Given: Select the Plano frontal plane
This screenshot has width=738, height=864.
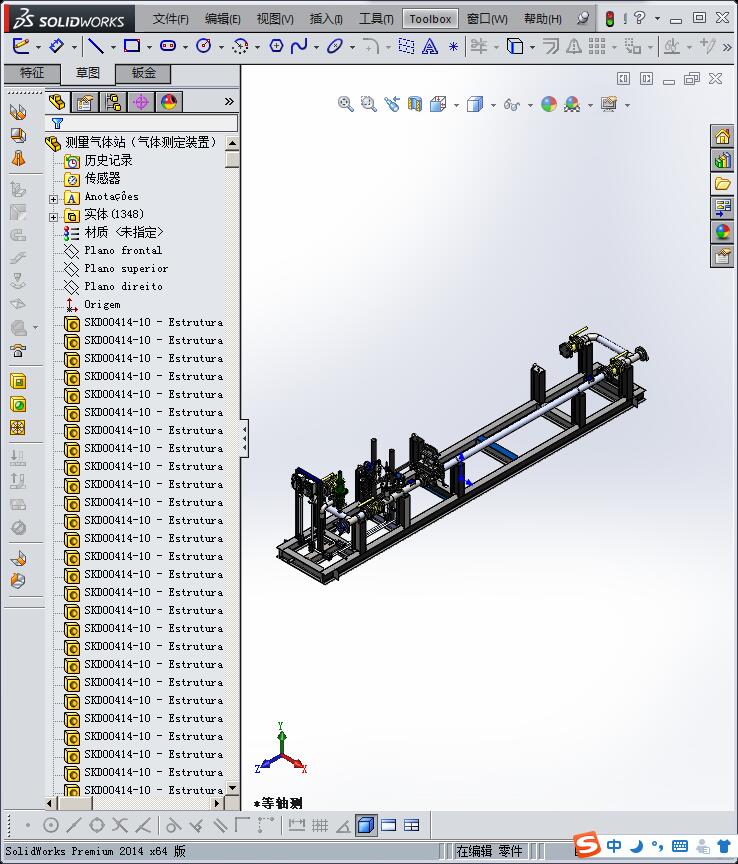Looking at the screenshot, I should pos(123,250).
